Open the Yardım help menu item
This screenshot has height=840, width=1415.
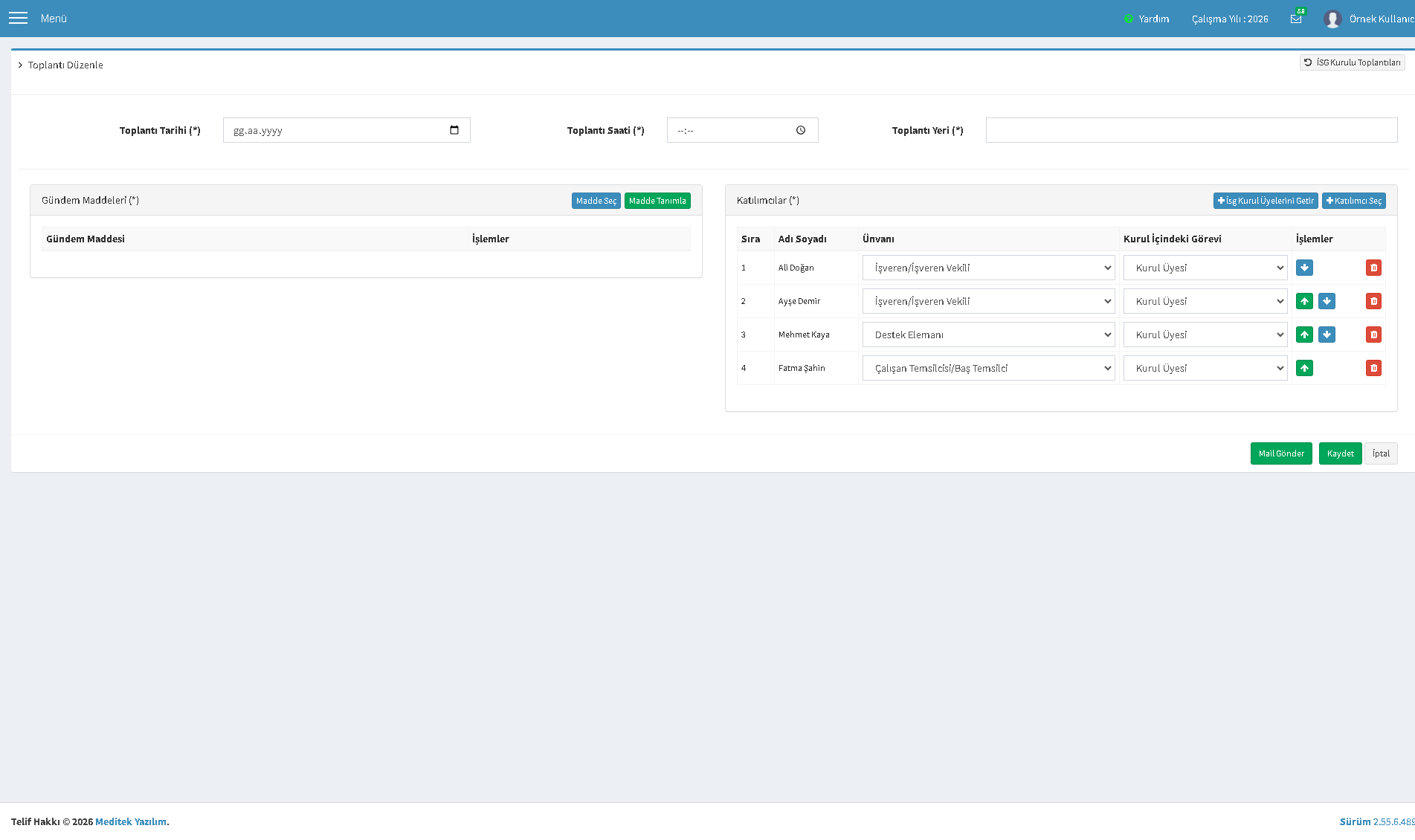tap(1147, 19)
